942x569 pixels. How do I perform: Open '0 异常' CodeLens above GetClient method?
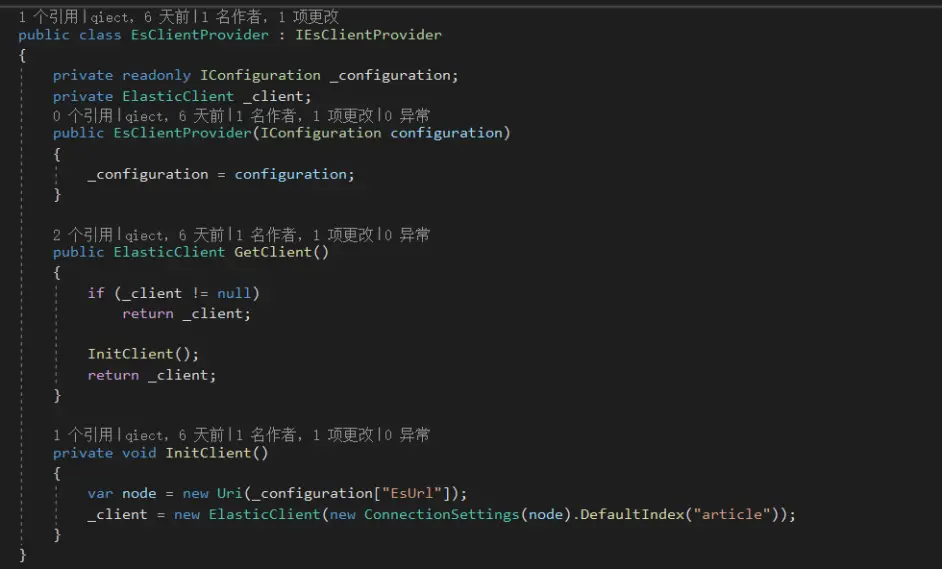coord(407,235)
